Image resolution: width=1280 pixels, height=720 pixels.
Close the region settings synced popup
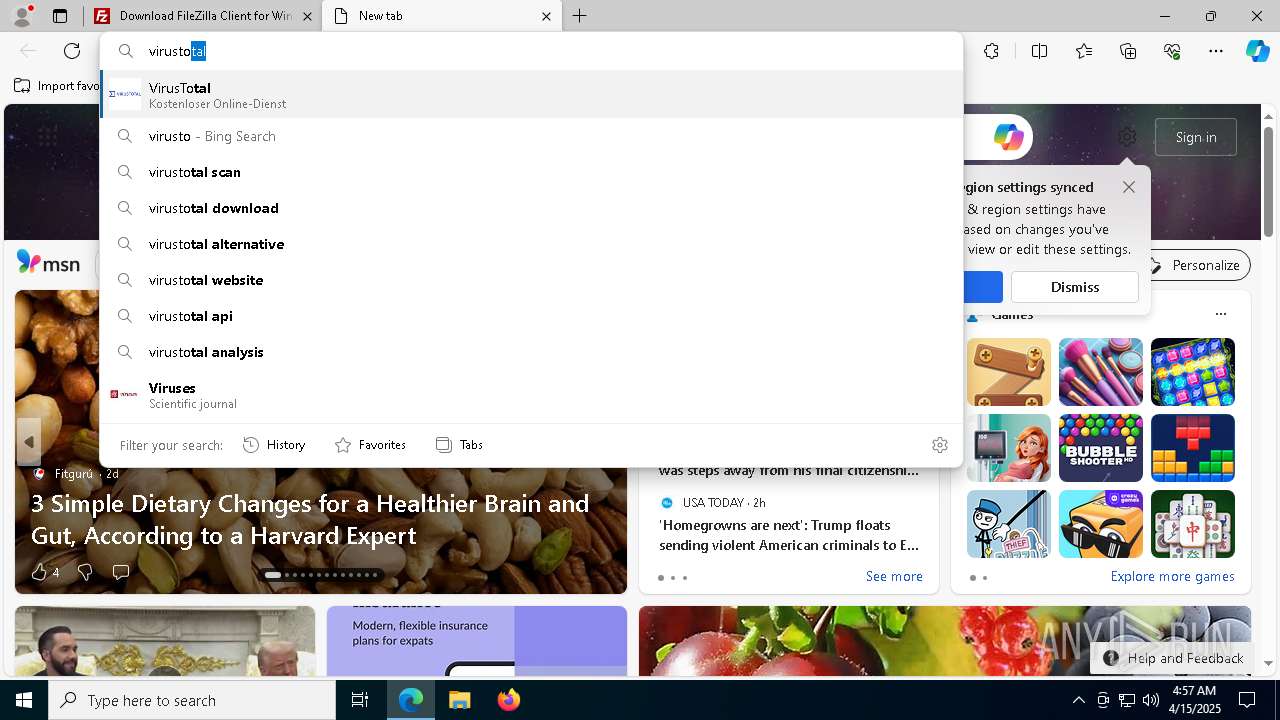pos(1129,187)
